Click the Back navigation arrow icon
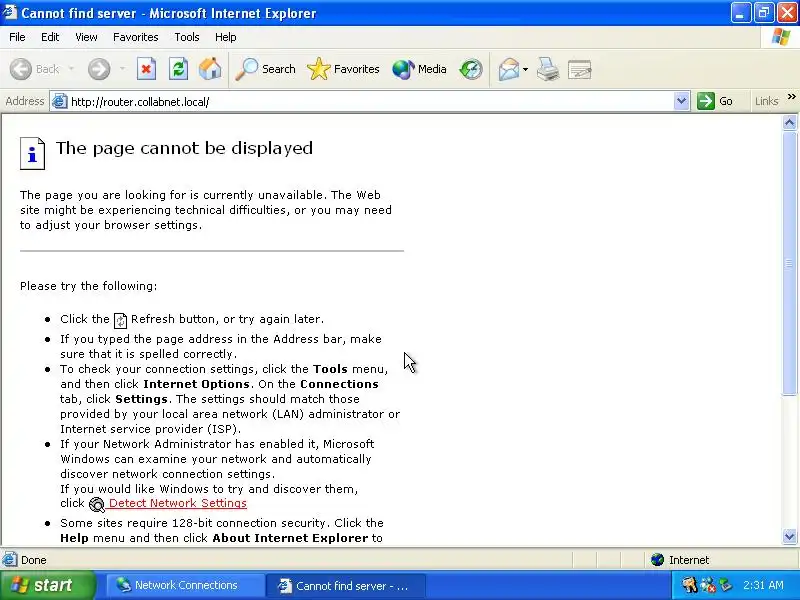This screenshot has height=600, width=800. pos(21,69)
